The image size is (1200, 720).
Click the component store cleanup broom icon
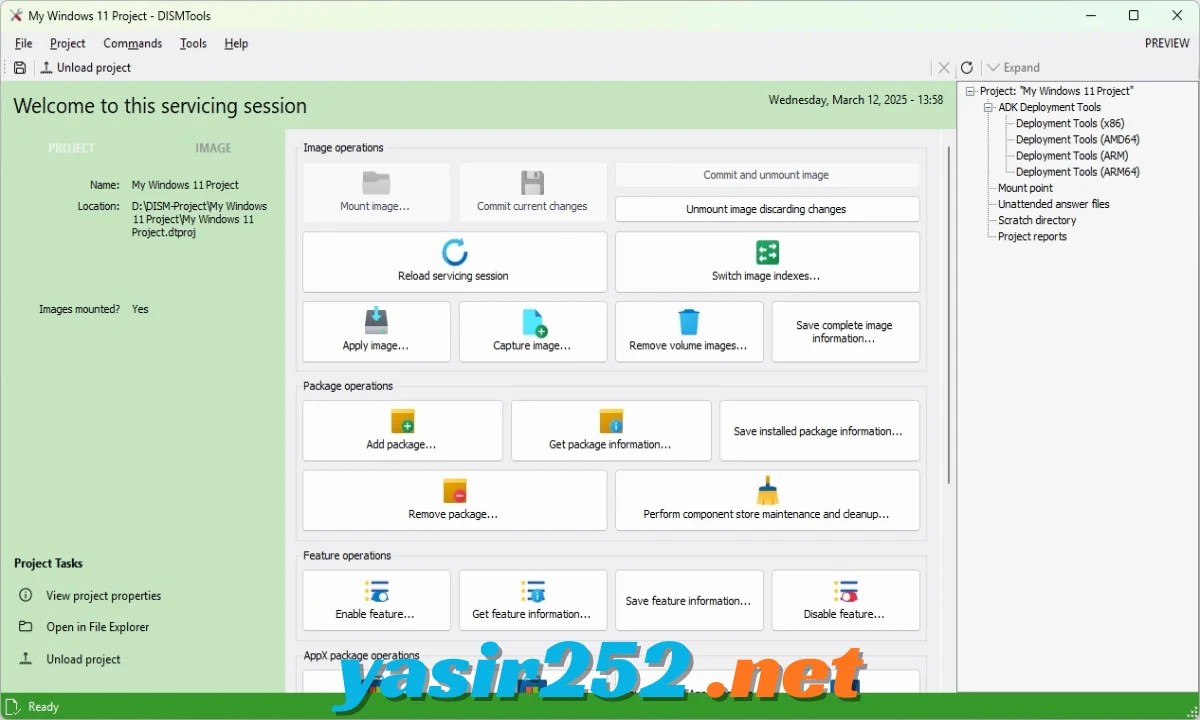[x=767, y=490]
